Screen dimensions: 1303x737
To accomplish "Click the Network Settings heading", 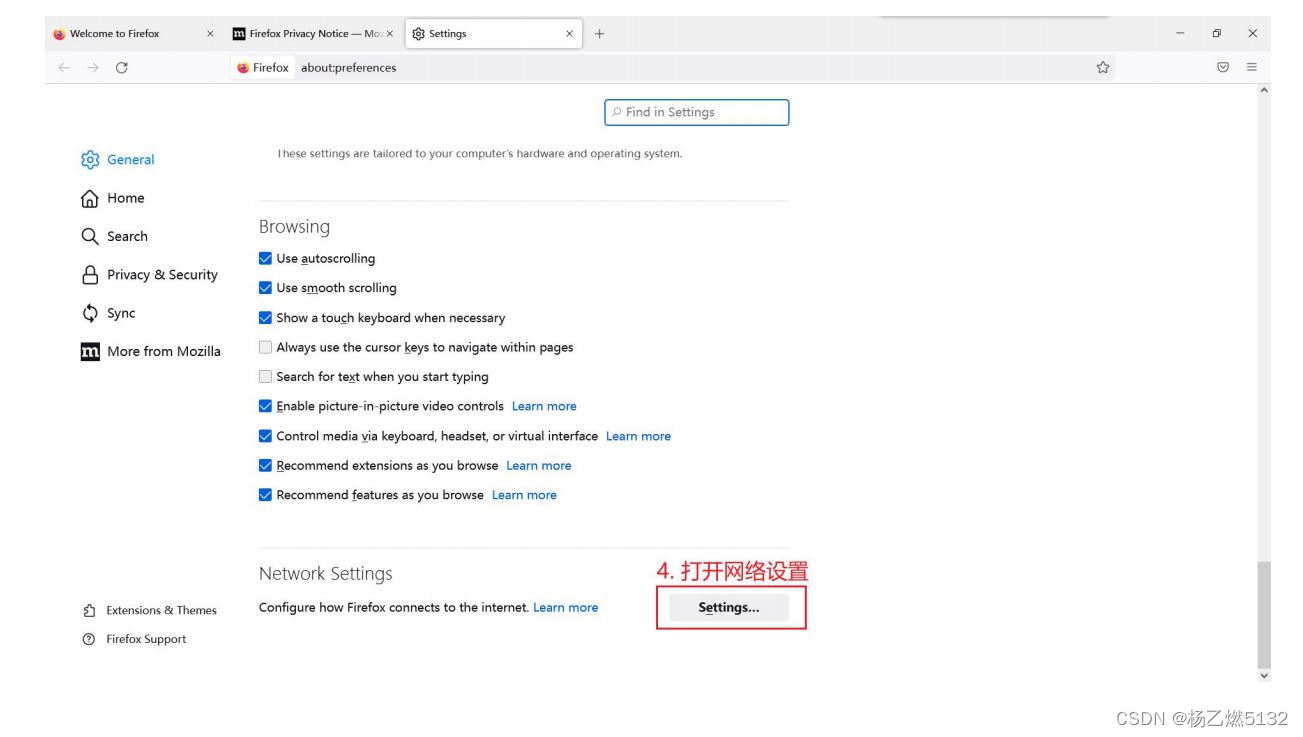I will coord(326,574).
